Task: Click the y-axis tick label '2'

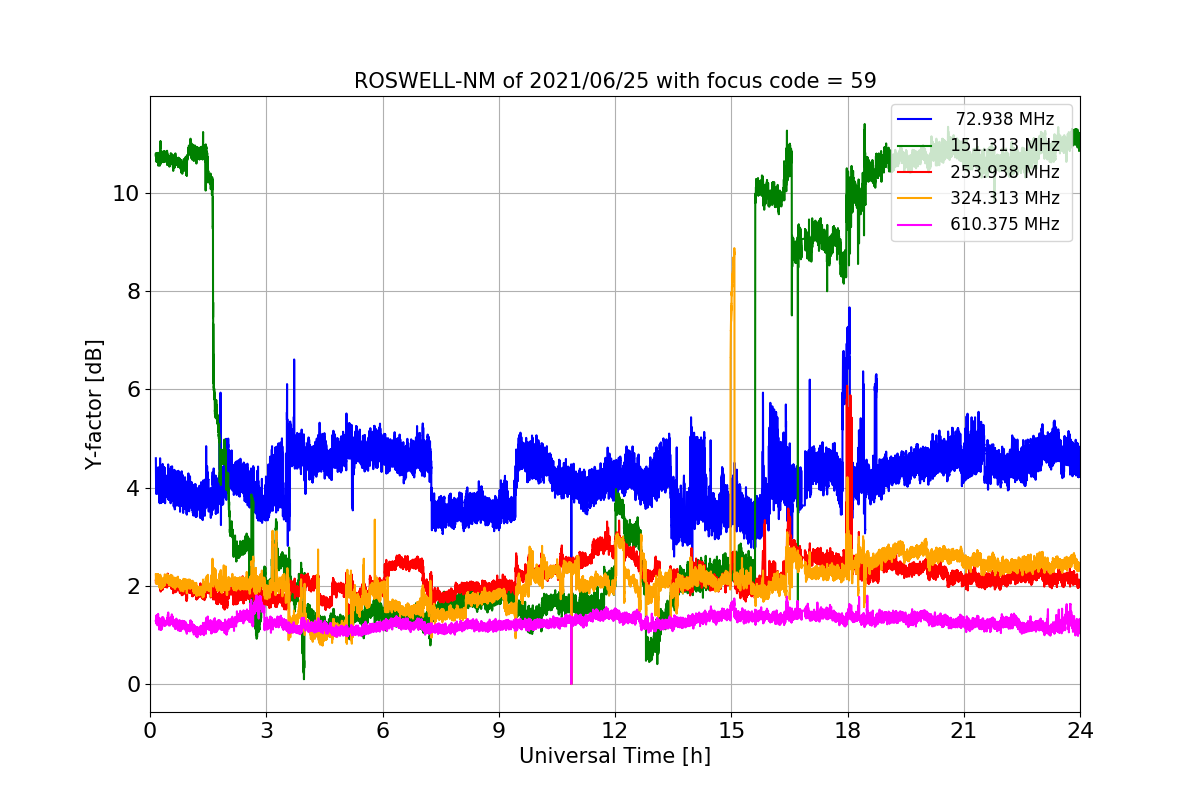Action: pyautogui.click(x=132, y=587)
